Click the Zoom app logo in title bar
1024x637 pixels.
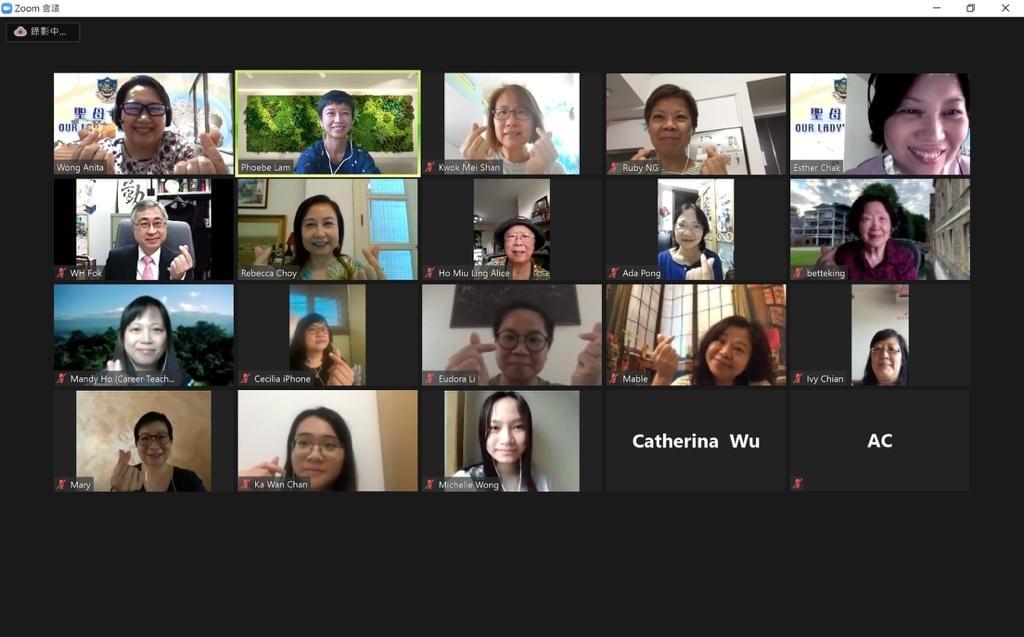coord(7,8)
